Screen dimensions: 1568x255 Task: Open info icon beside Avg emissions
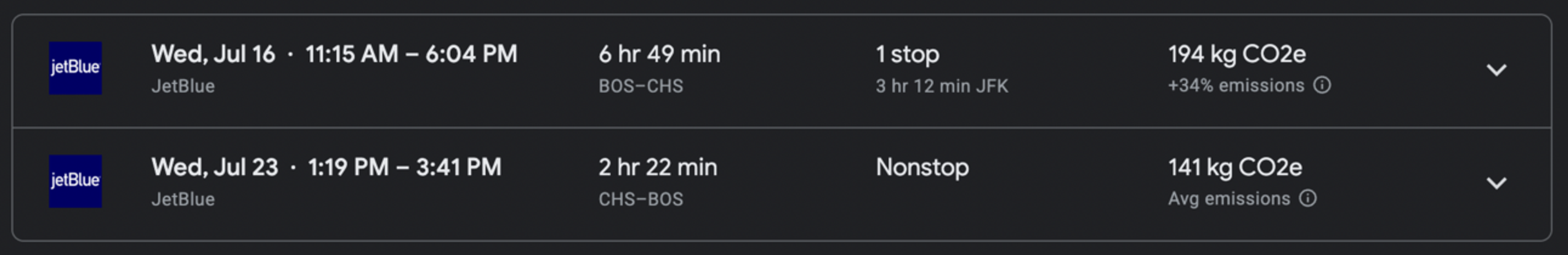pyautogui.click(x=1308, y=198)
